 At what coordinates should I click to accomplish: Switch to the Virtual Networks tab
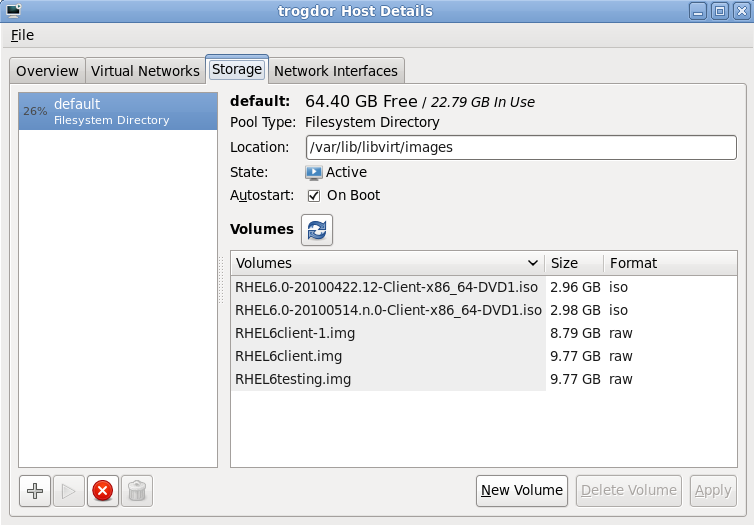tap(145, 71)
